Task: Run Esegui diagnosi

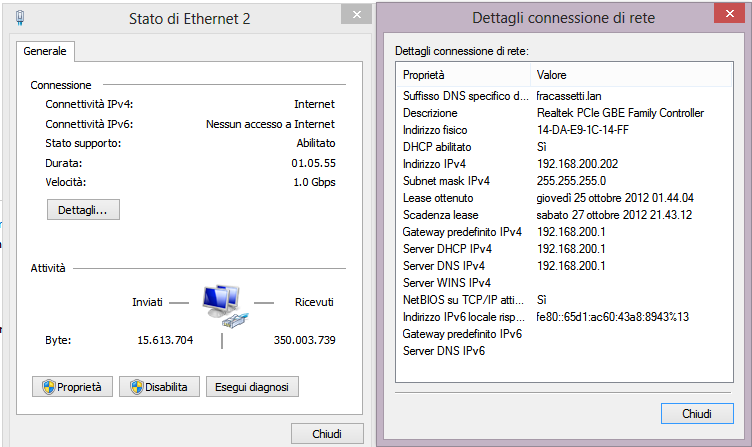Action: [252, 387]
